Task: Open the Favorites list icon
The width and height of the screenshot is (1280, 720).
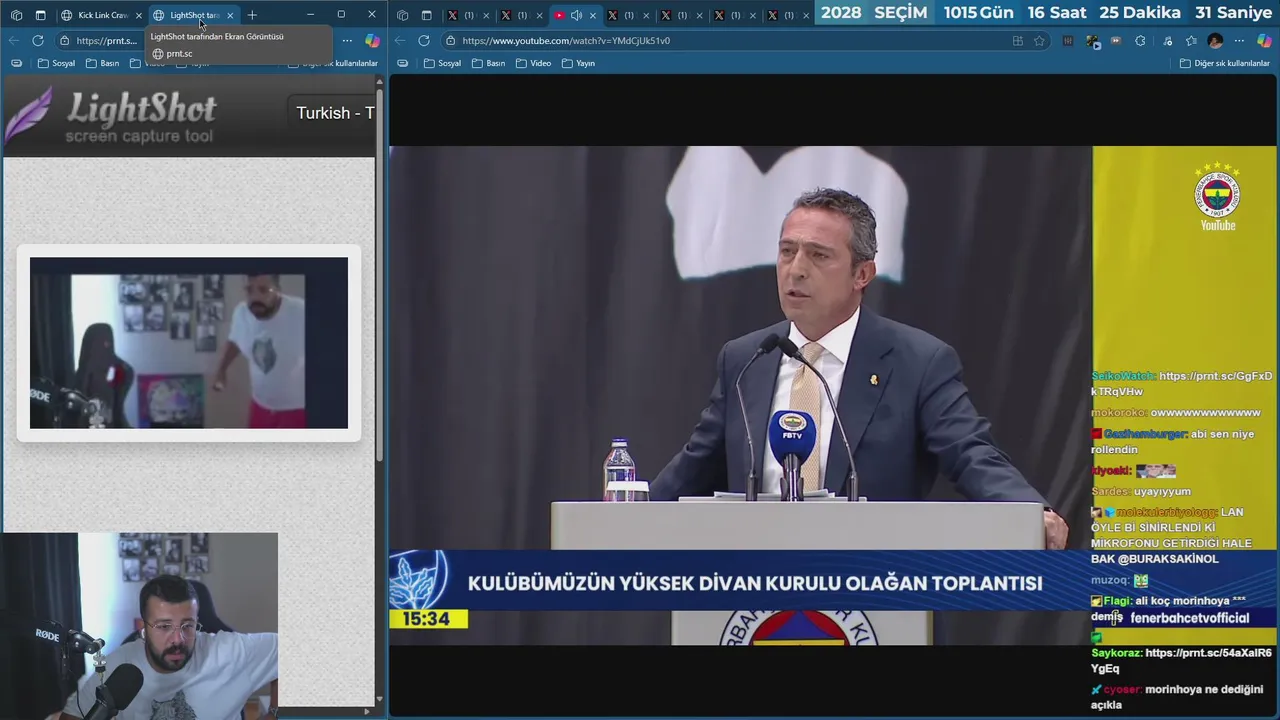Action: point(1191,41)
